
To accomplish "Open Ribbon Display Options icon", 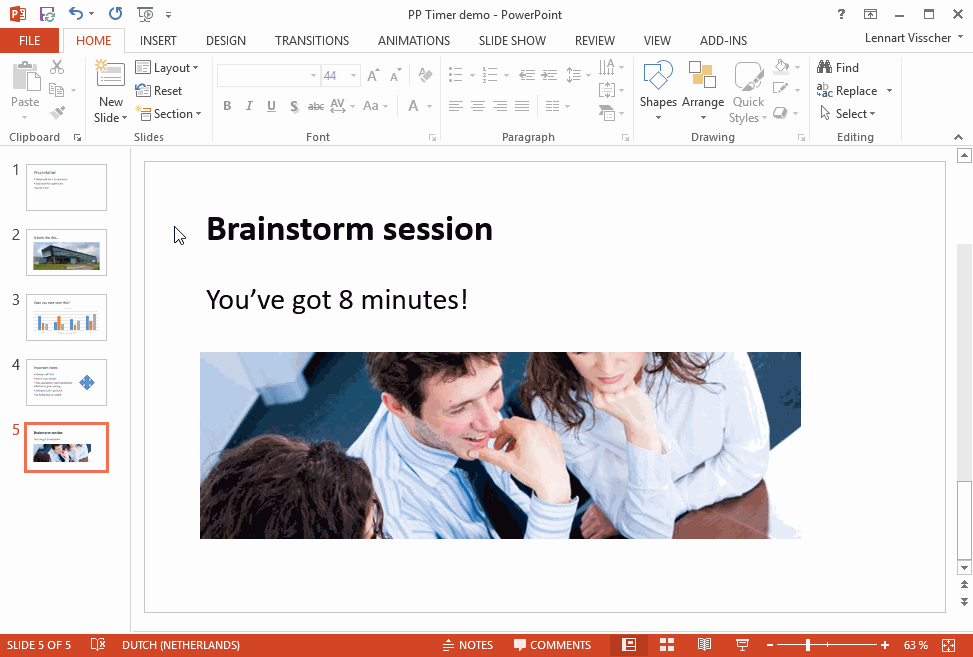I will (x=870, y=14).
